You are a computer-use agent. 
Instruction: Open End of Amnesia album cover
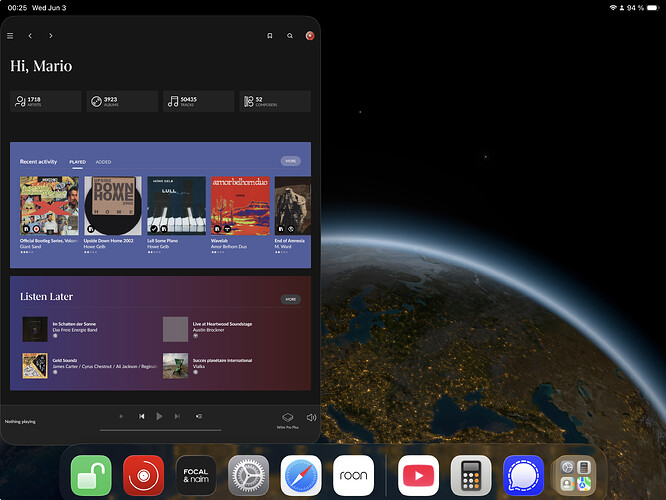pos(293,206)
